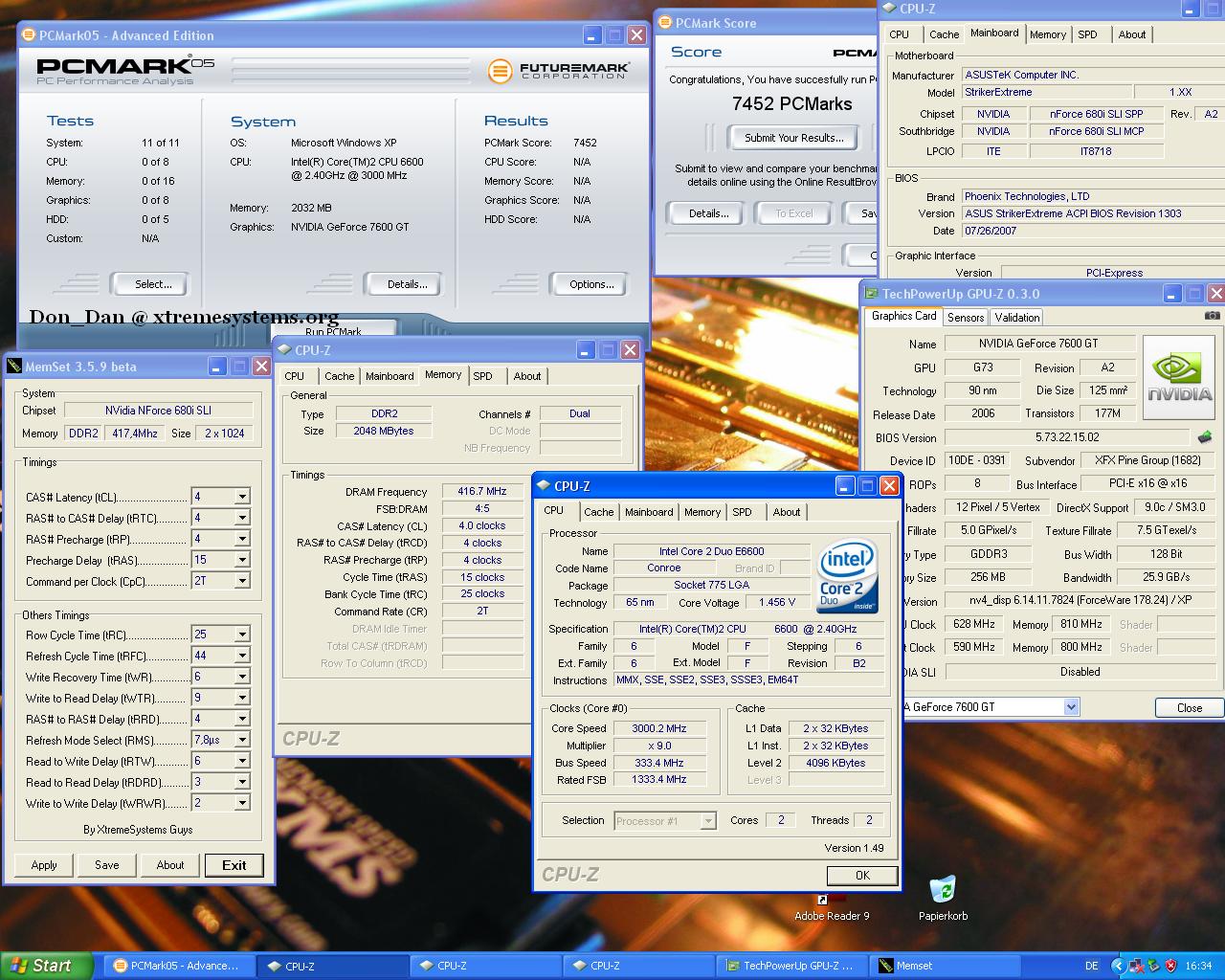1225x980 pixels.
Task: Click Close button in GPU-Z
Action: [x=1190, y=708]
